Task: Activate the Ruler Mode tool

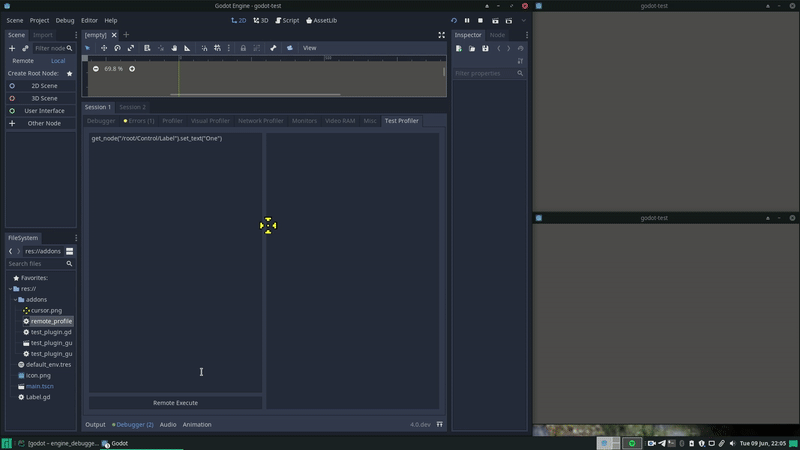Action: coord(187,48)
